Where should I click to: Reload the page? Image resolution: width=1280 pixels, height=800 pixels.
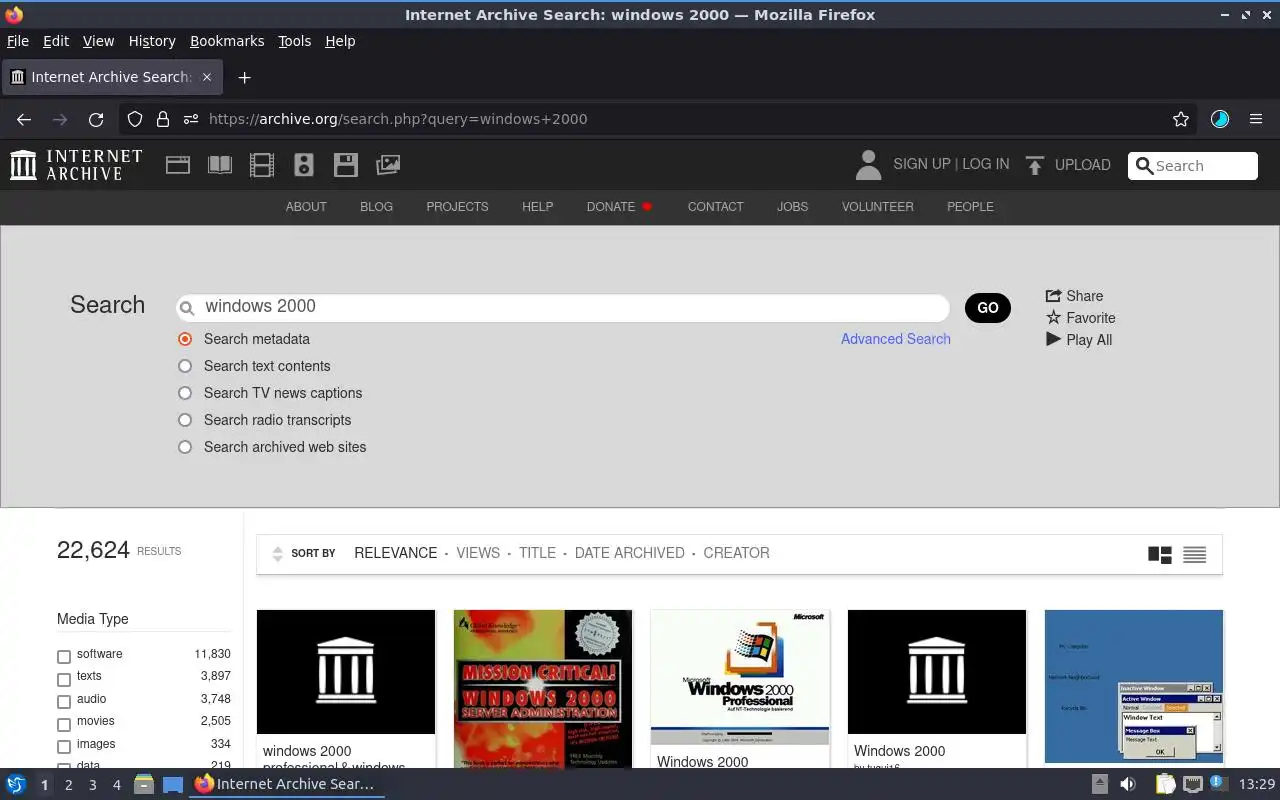tap(96, 119)
